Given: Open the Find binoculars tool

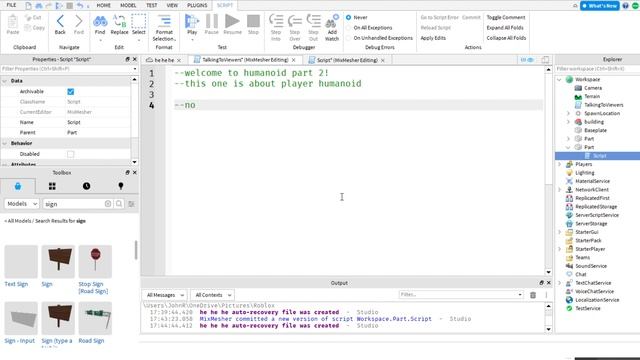Looking at the screenshot, I should [x=100, y=21].
